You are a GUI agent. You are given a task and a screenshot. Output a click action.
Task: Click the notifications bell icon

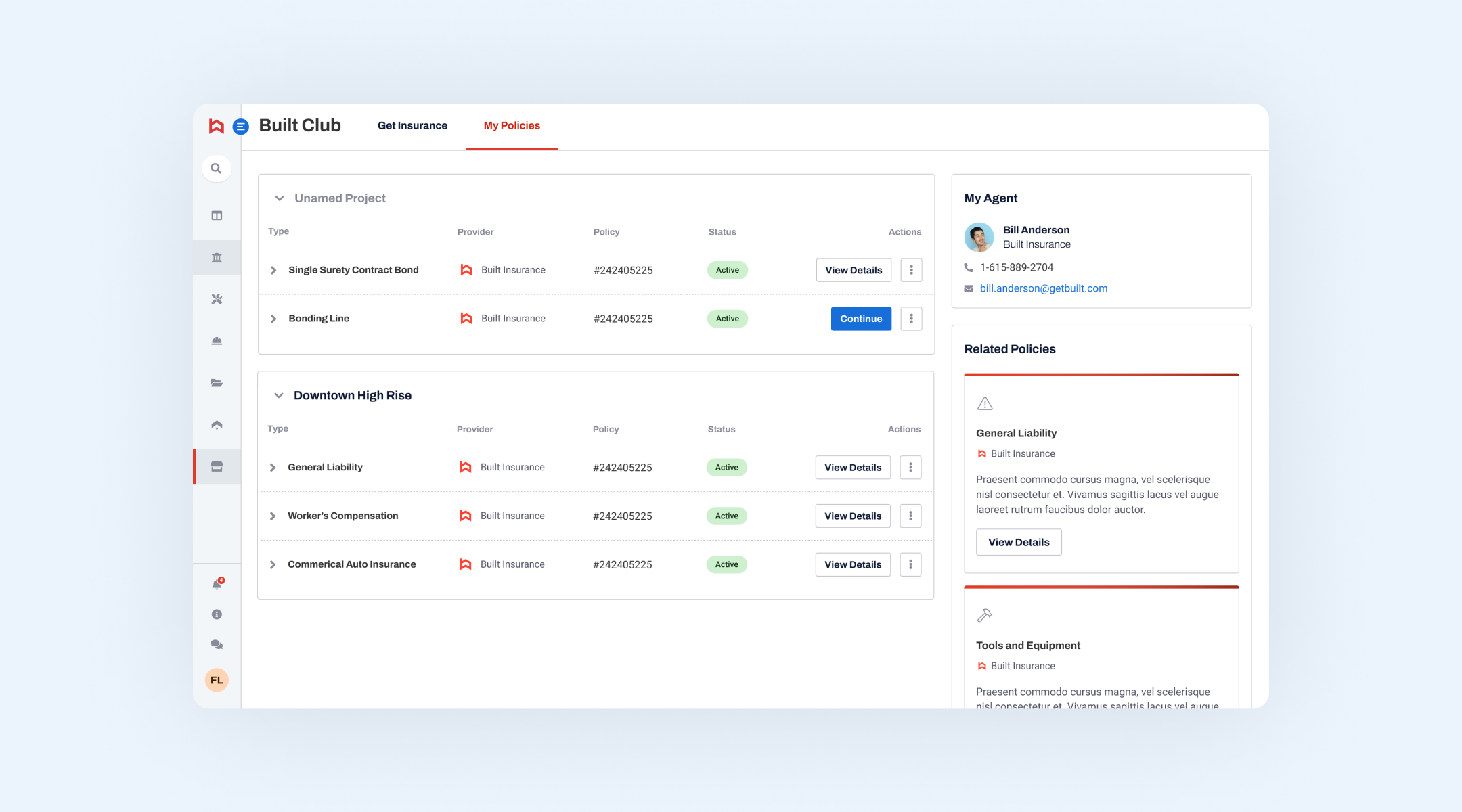[217, 585]
